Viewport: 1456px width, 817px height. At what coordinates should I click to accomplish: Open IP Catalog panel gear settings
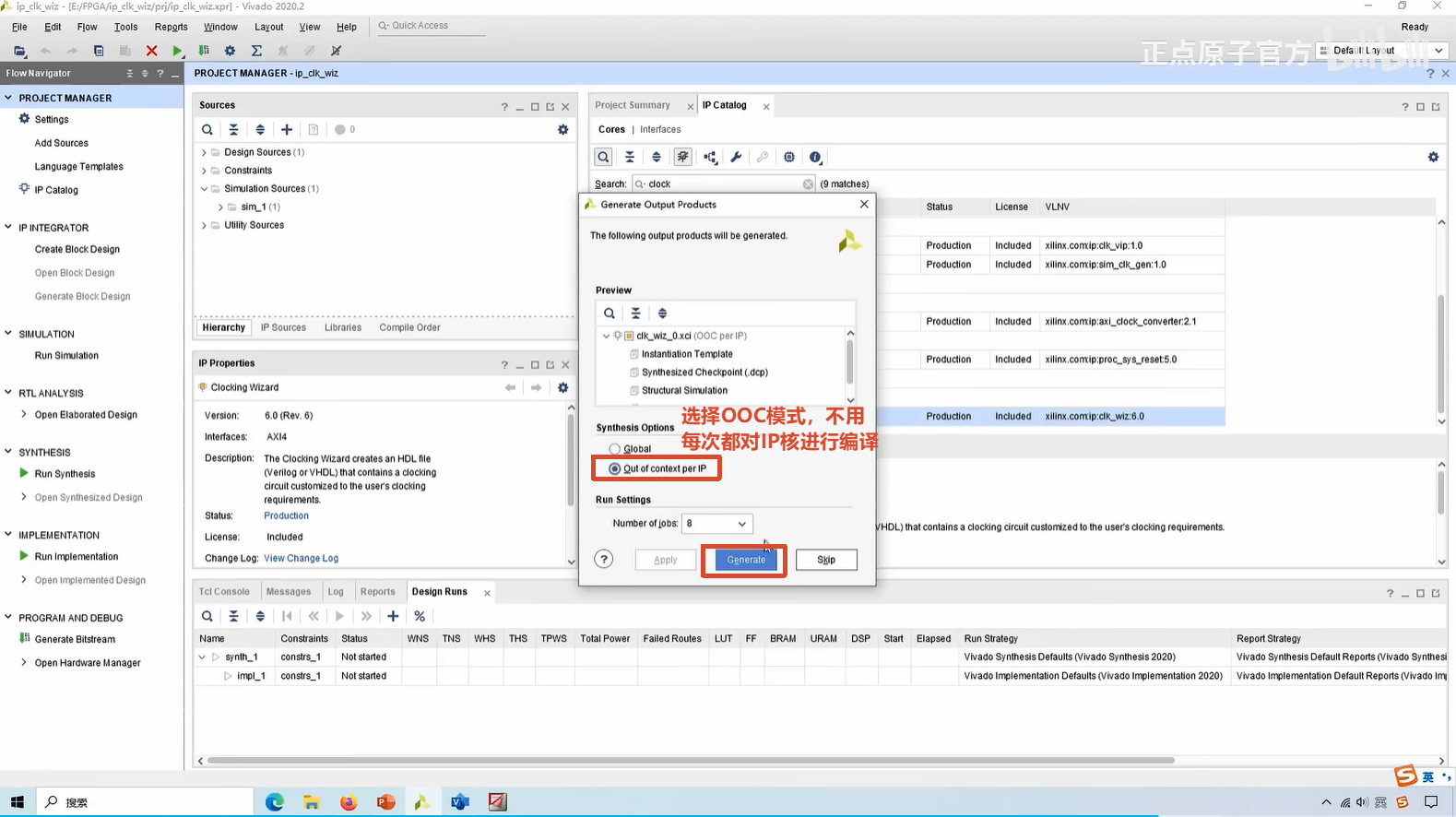point(1433,158)
